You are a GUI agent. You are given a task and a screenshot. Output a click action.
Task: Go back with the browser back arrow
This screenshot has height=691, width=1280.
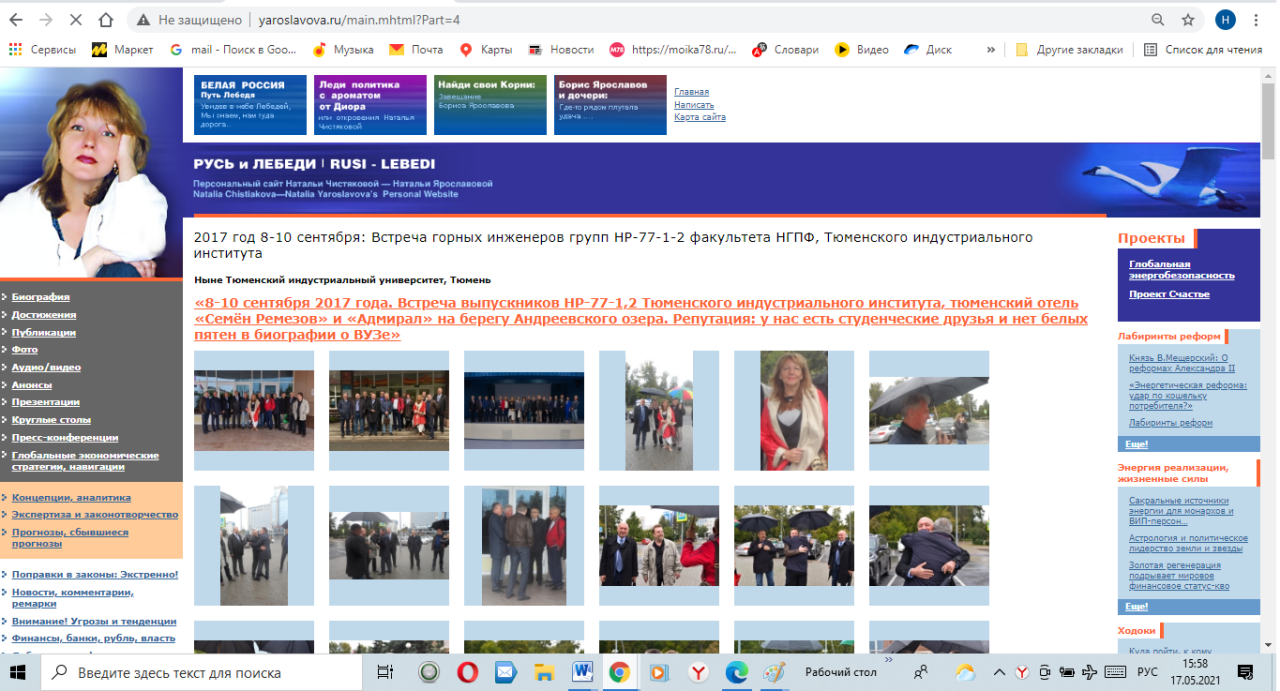point(17,19)
